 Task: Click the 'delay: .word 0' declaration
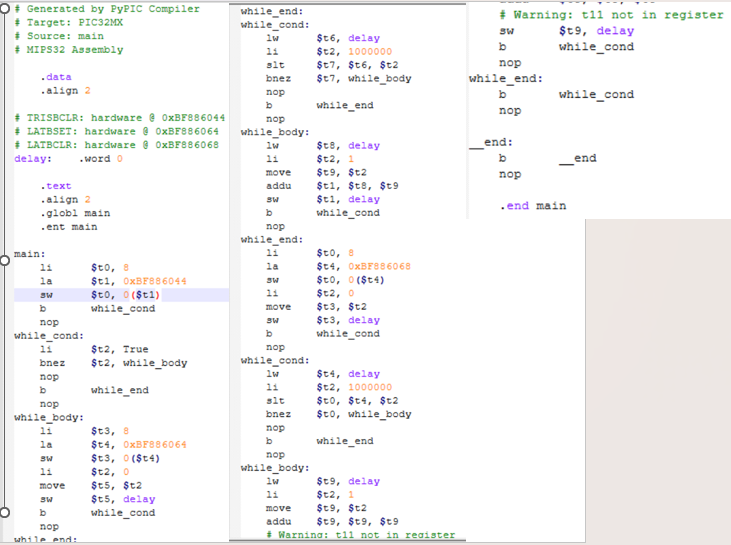click(68, 159)
